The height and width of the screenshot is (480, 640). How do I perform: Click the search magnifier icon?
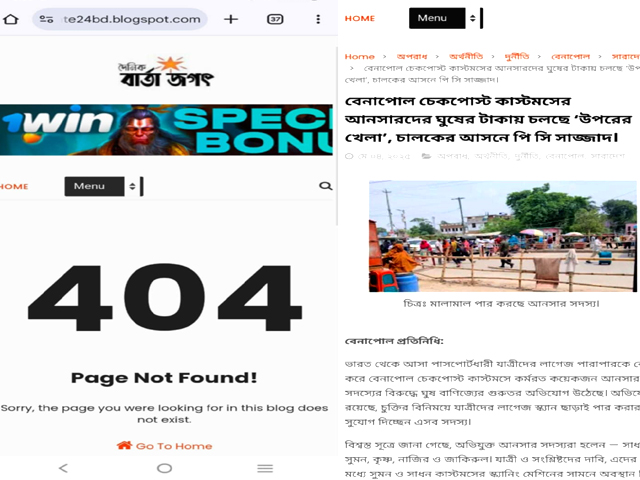pos(325,186)
